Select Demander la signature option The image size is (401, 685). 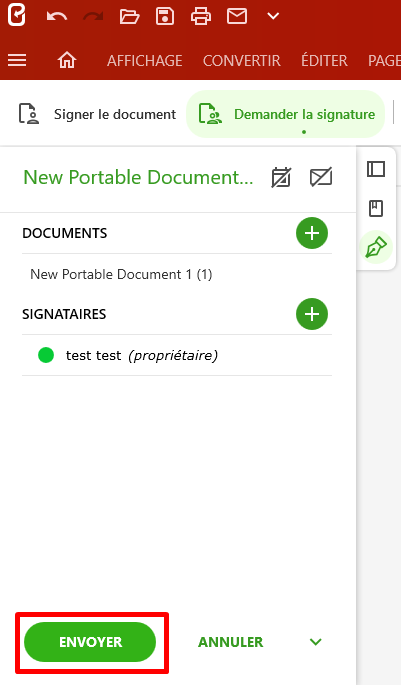pyautogui.click(x=286, y=114)
